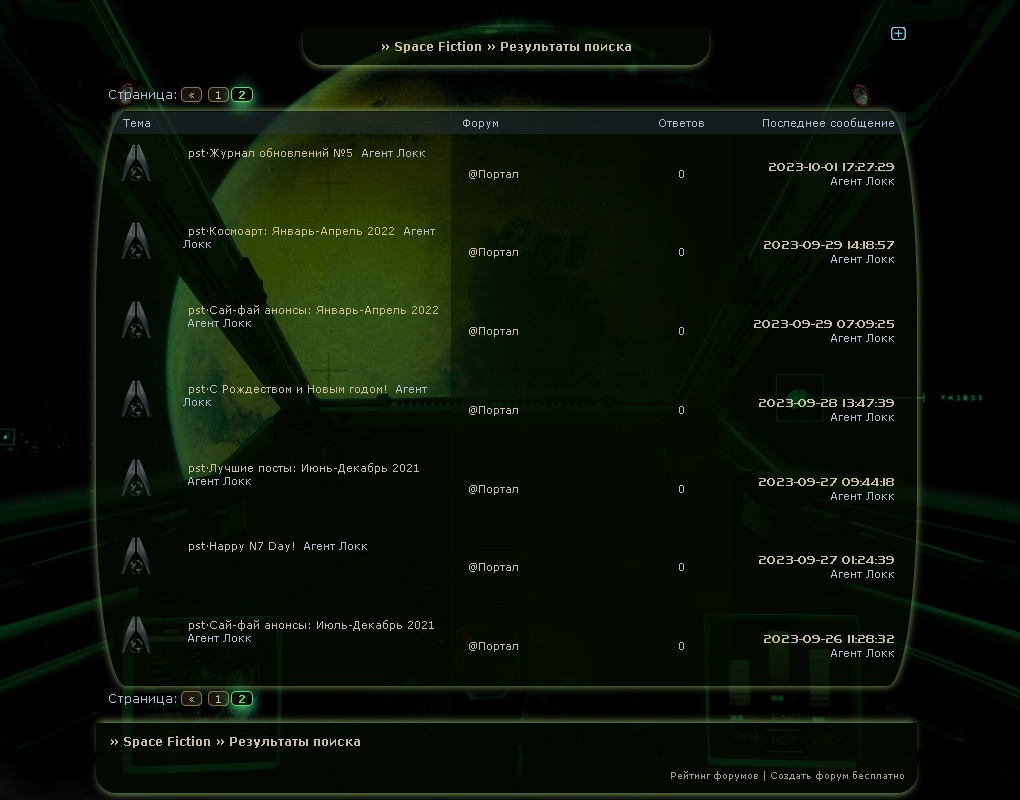This screenshot has height=800, width=1020.
Task: Open last message dated 2023-09-29 14:18:57
Action: tap(828, 245)
